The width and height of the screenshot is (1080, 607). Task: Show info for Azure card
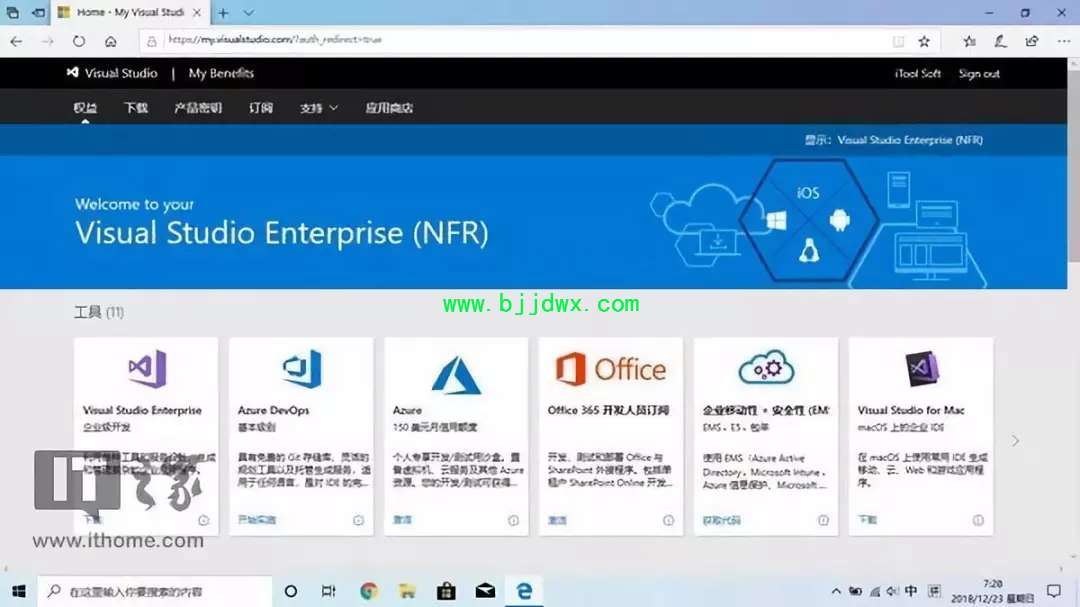click(513, 521)
